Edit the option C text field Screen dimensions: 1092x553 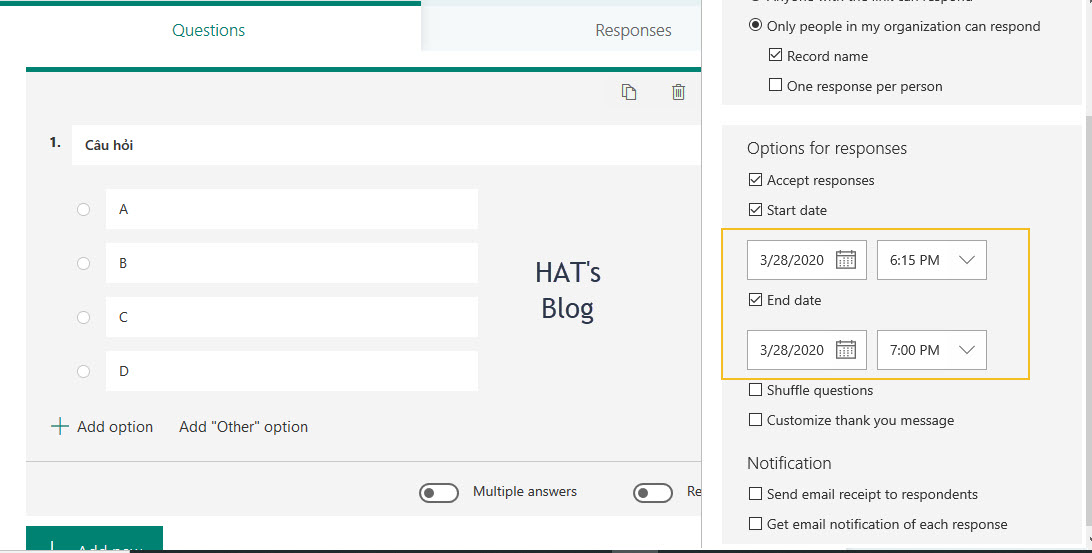click(x=292, y=317)
